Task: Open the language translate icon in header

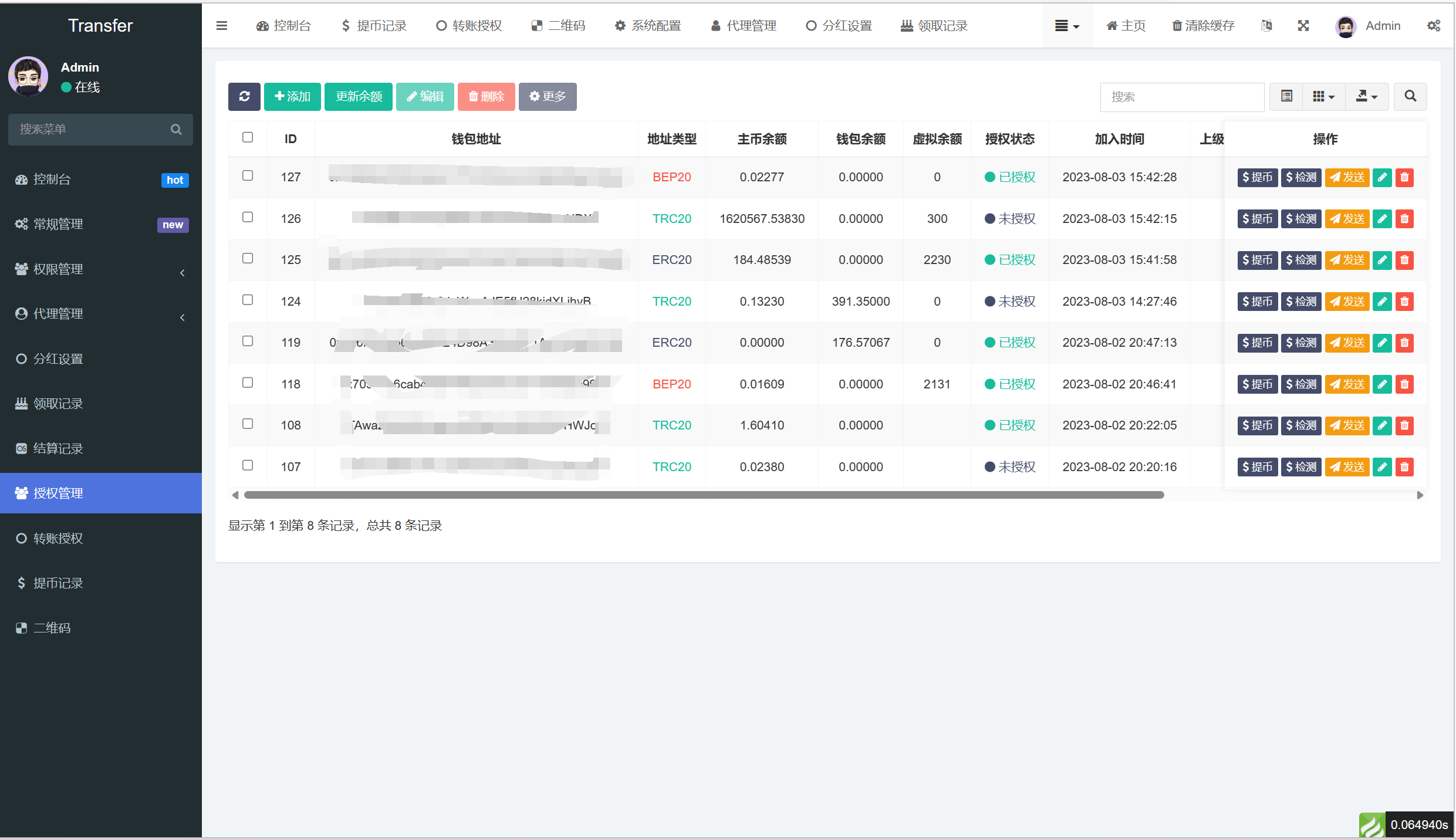Action: tap(1266, 26)
